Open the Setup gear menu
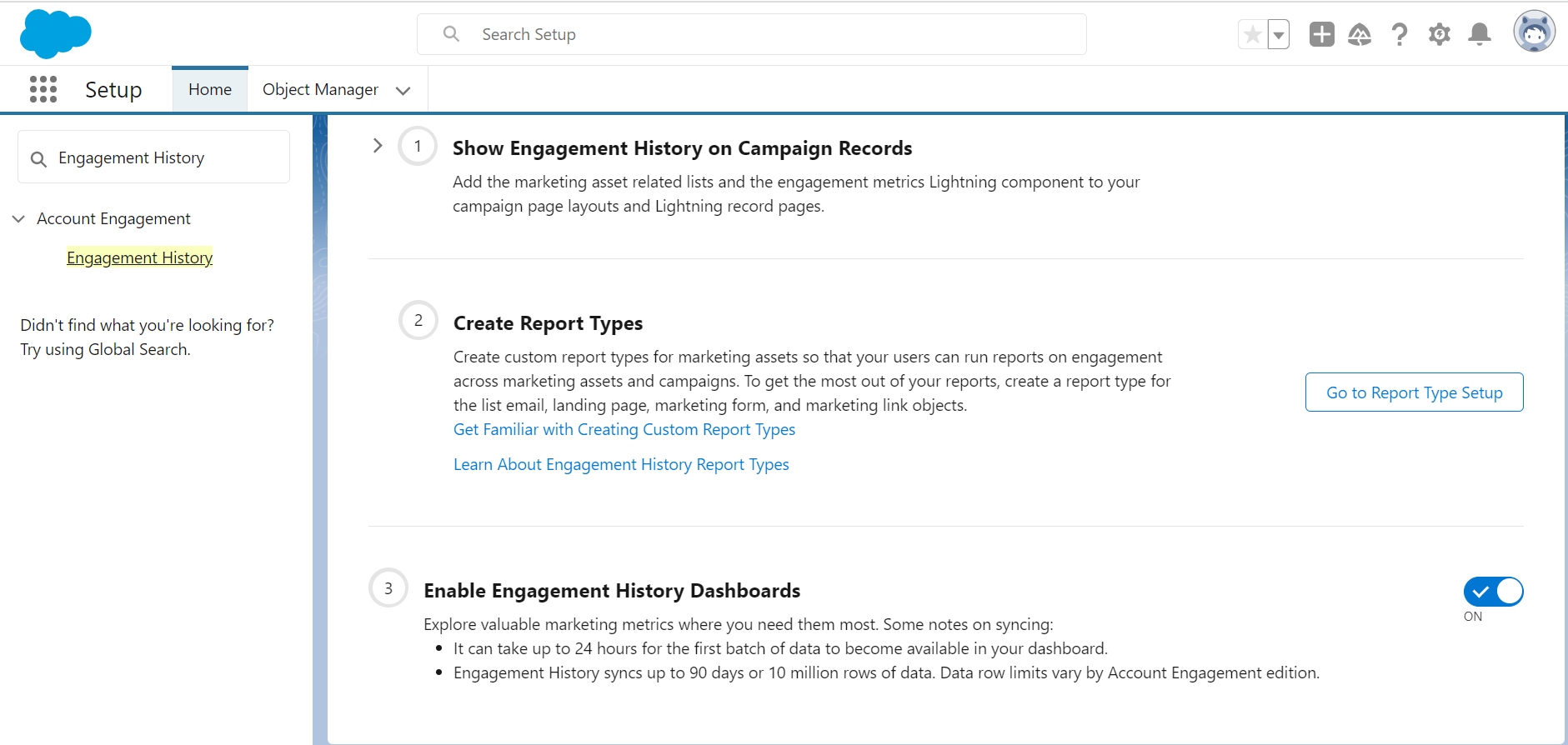This screenshot has height=745, width=1568. pos(1440,34)
